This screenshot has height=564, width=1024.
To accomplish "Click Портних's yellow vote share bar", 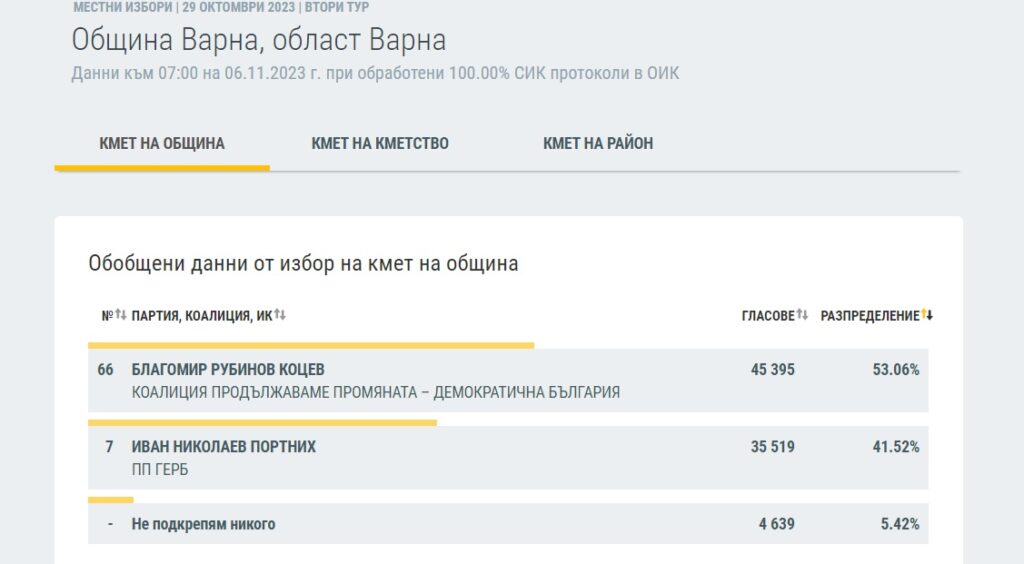I will pos(263,423).
